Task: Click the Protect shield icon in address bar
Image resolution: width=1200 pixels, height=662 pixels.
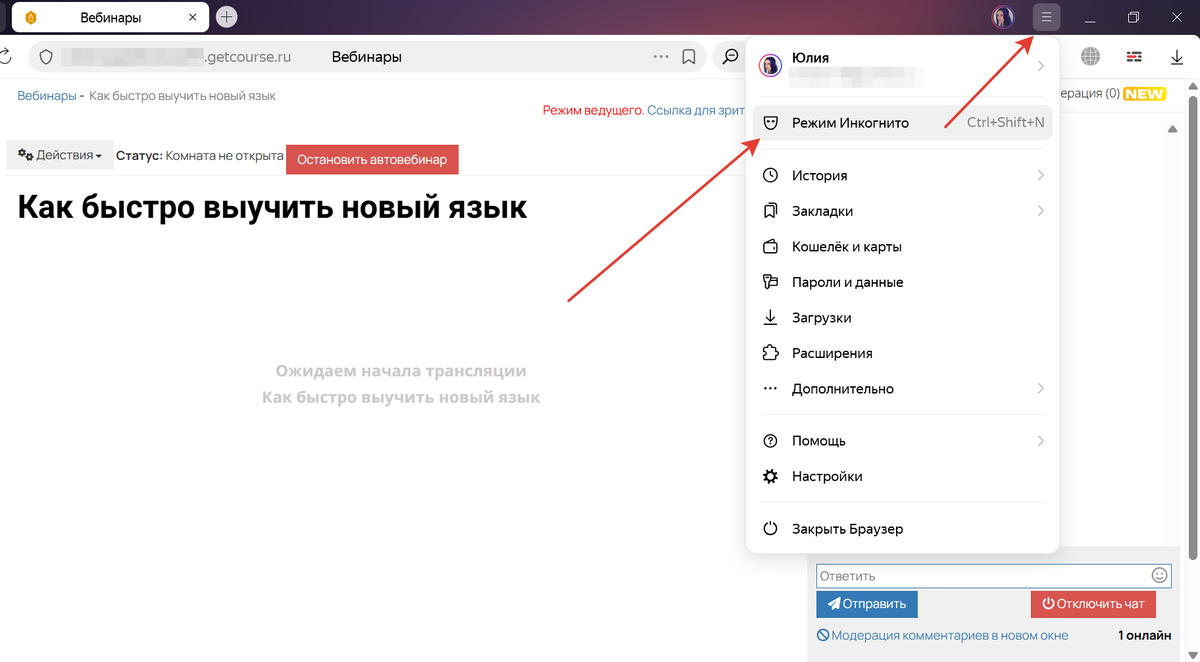Action: click(46, 57)
